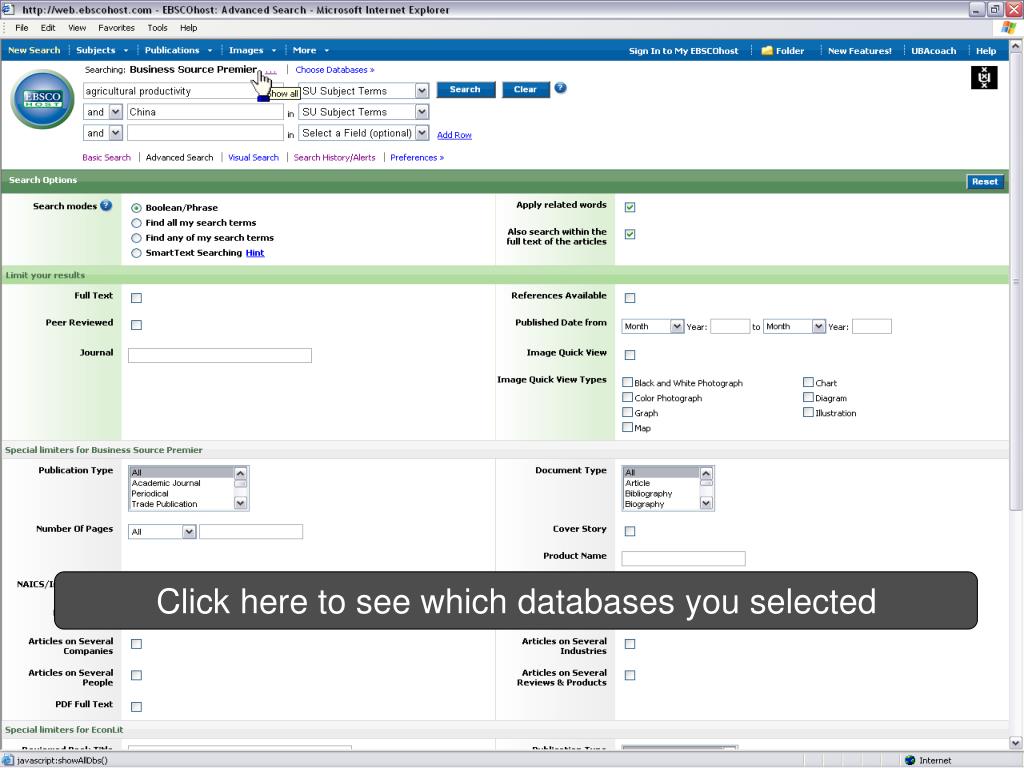Click the Reset button in Search Options
Screen dimensions: 1024x768
click(984, 182)
